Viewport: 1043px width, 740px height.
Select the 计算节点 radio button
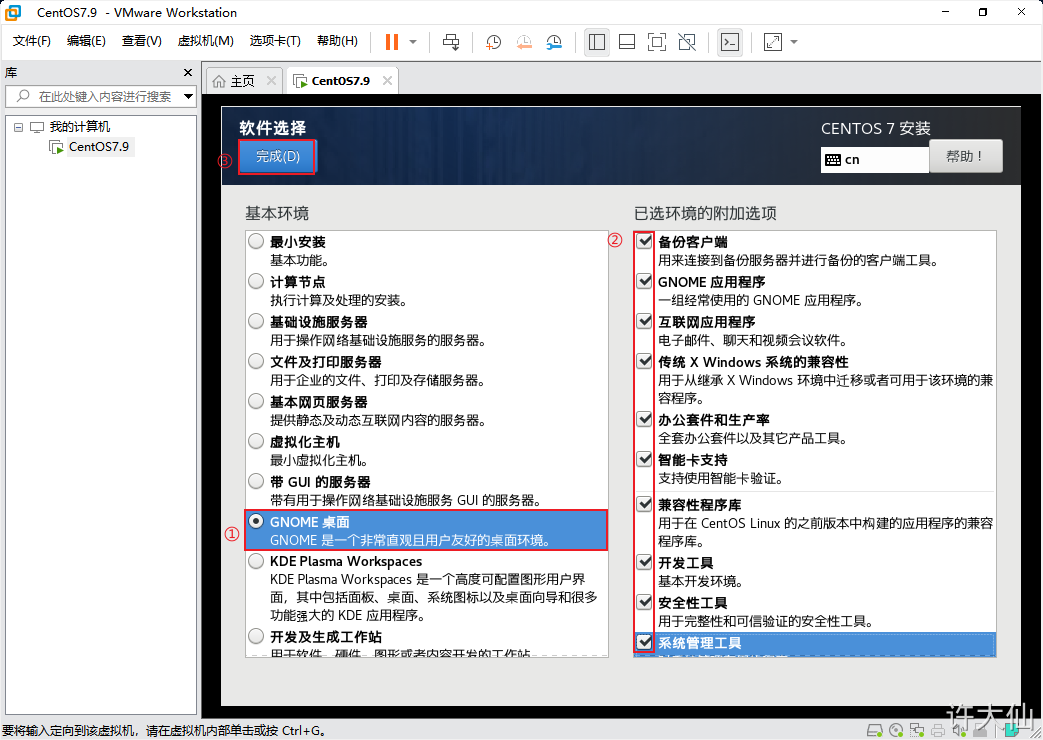pos(256,281)
